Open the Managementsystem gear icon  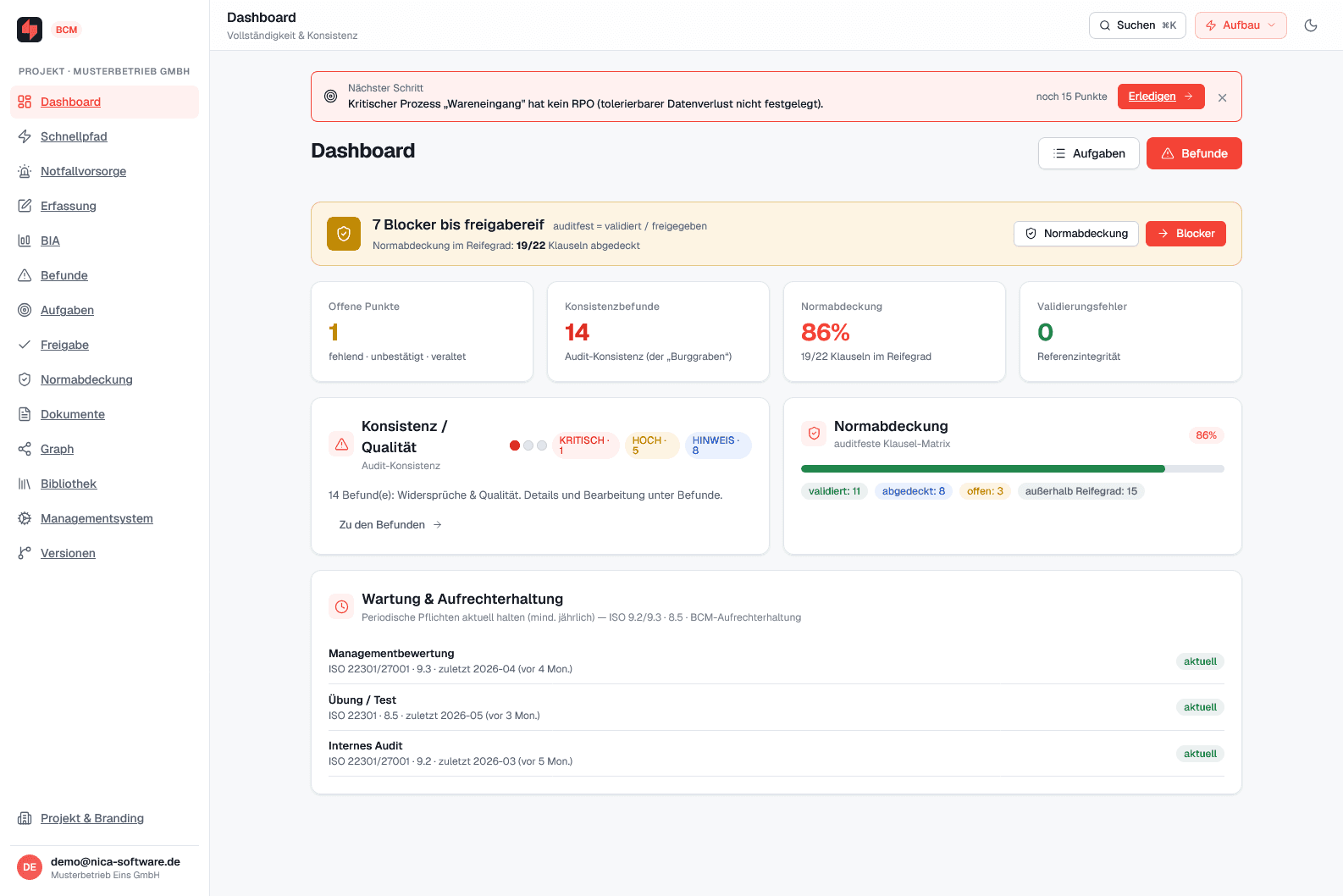(x=25, y=518)
